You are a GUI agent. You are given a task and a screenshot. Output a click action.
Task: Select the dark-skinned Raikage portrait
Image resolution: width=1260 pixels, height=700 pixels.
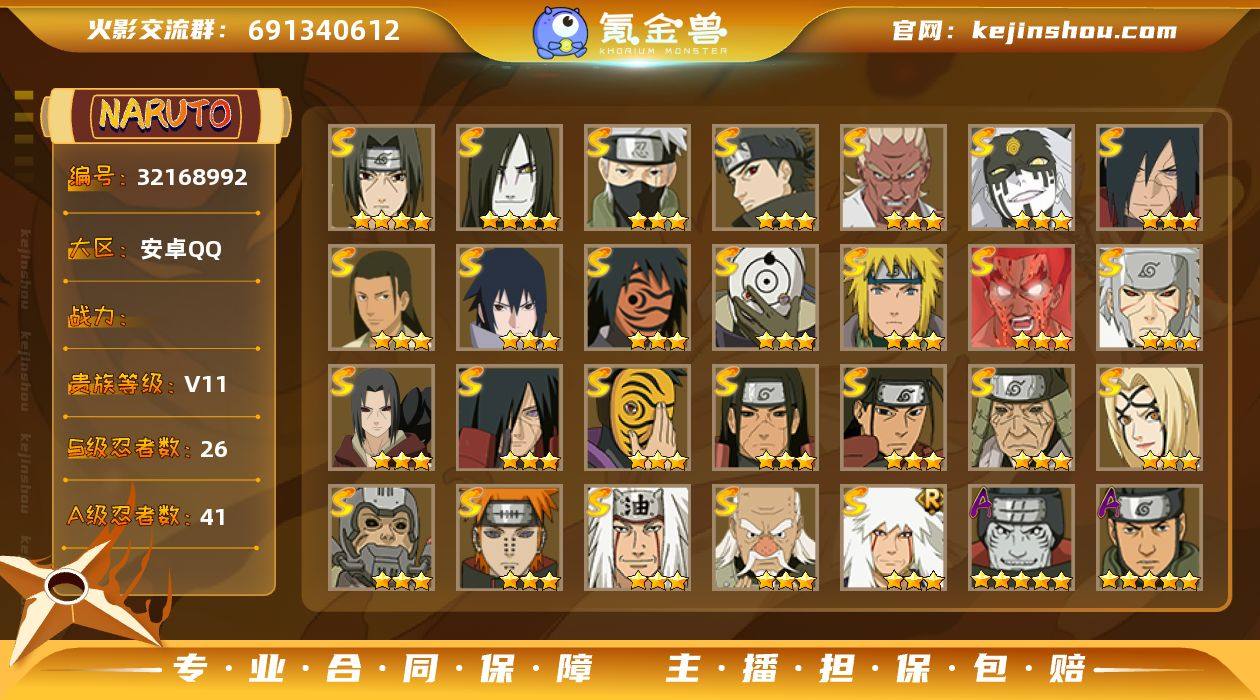click(893, 178)
